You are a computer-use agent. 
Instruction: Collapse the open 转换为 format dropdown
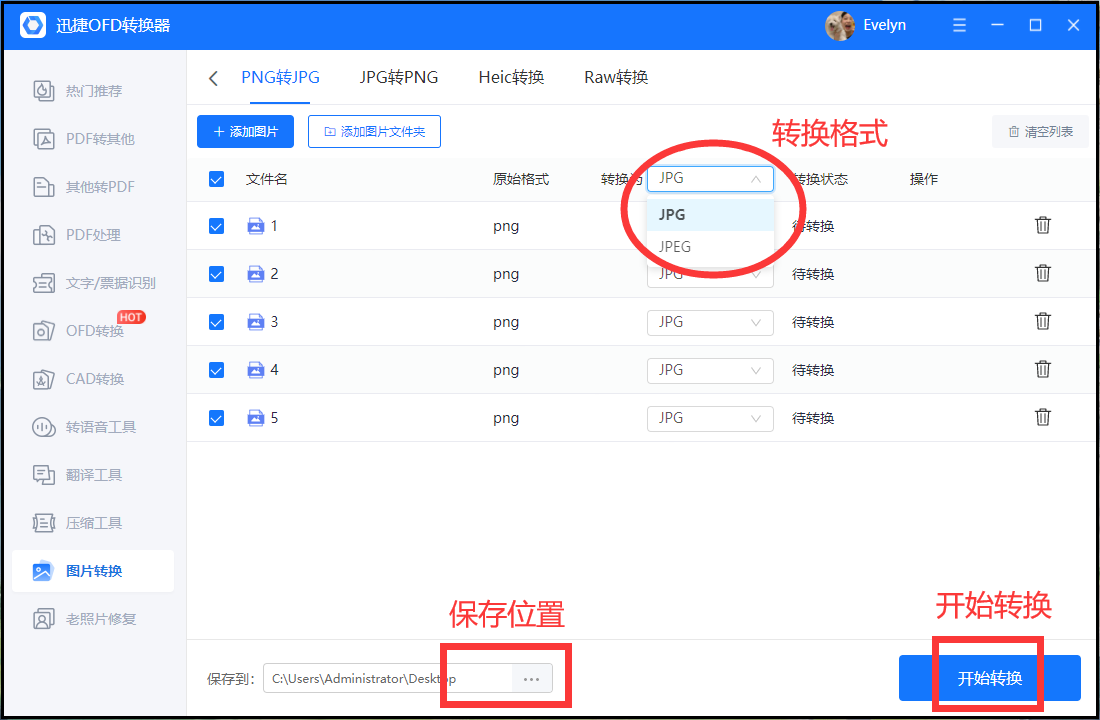tap(710, 179)
